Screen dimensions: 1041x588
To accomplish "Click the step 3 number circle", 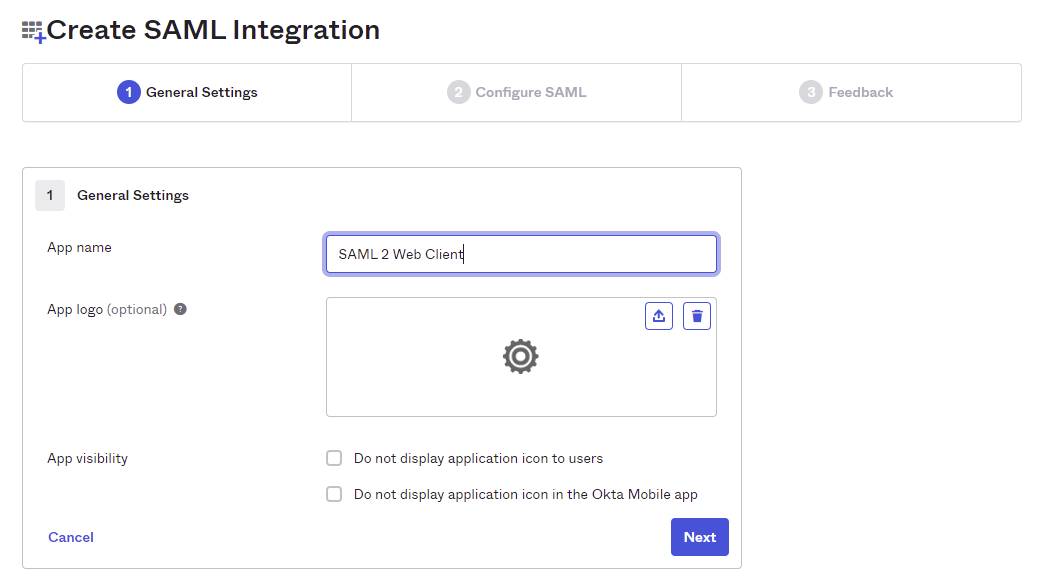I will [811, 92].
